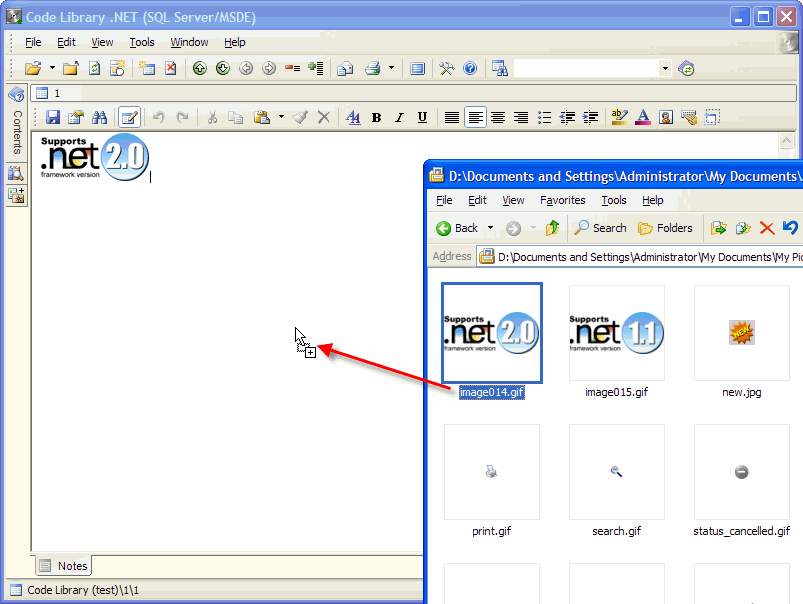This screenshot has height=604, width=803.
Task: Click the gray left arrow circle icon
Action: [246, 68]
